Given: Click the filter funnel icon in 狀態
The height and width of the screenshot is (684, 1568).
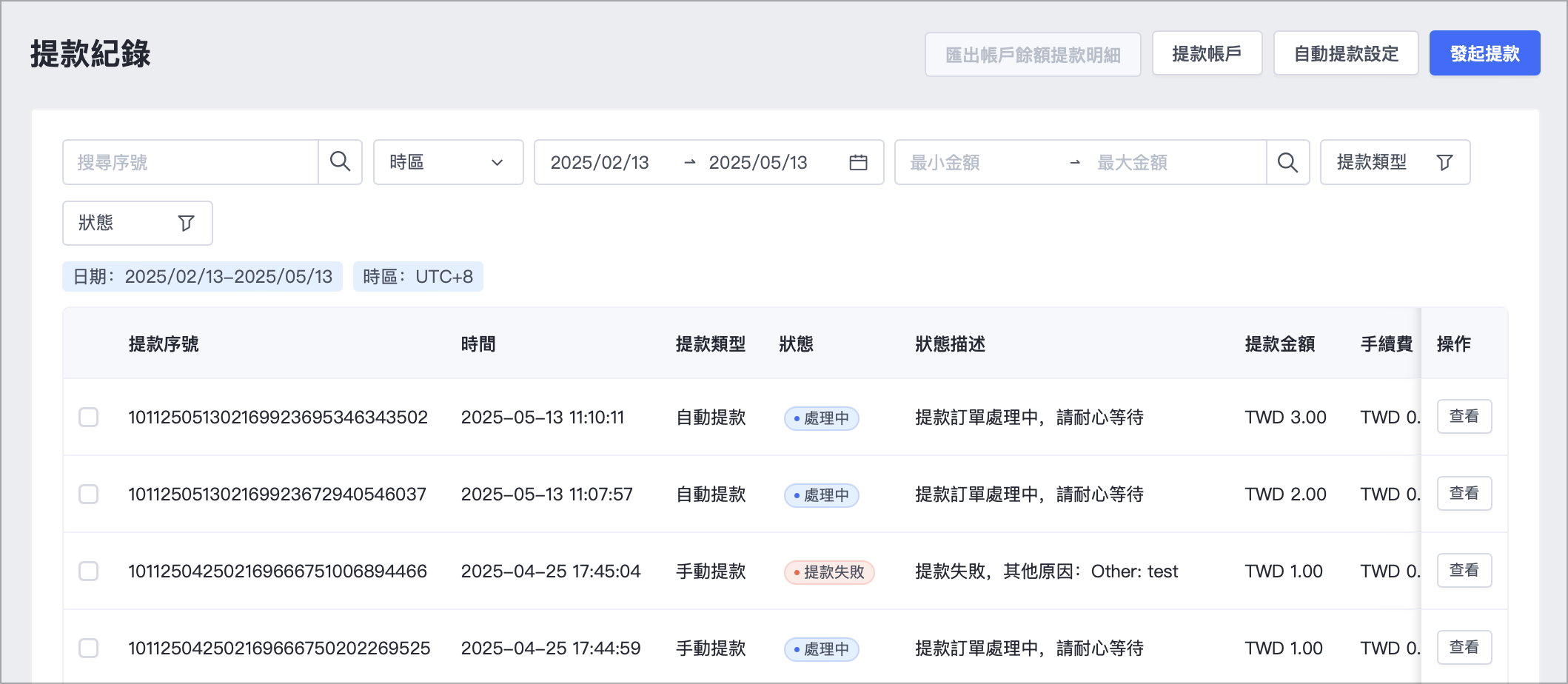Looking at the screenshot, I should tap(187, 223).
